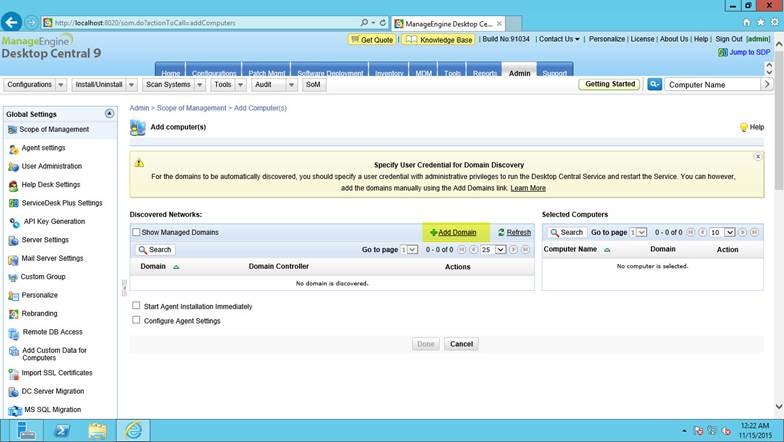Click the Add Custom Data for Computers icon
The width and height of the screenshot is (784, 442).
tap(14, 352)
